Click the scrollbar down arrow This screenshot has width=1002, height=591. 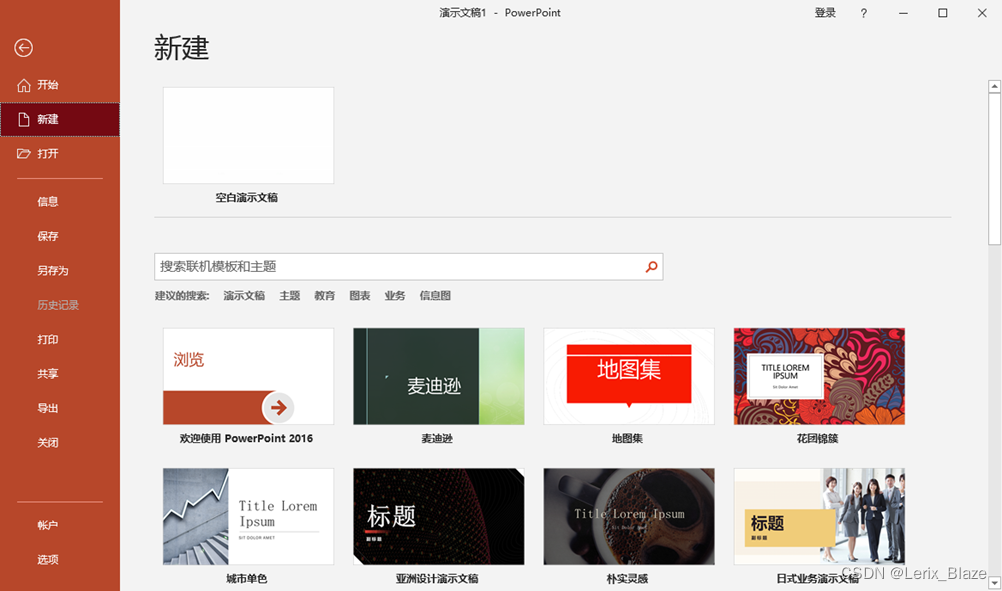coord(994,583)
